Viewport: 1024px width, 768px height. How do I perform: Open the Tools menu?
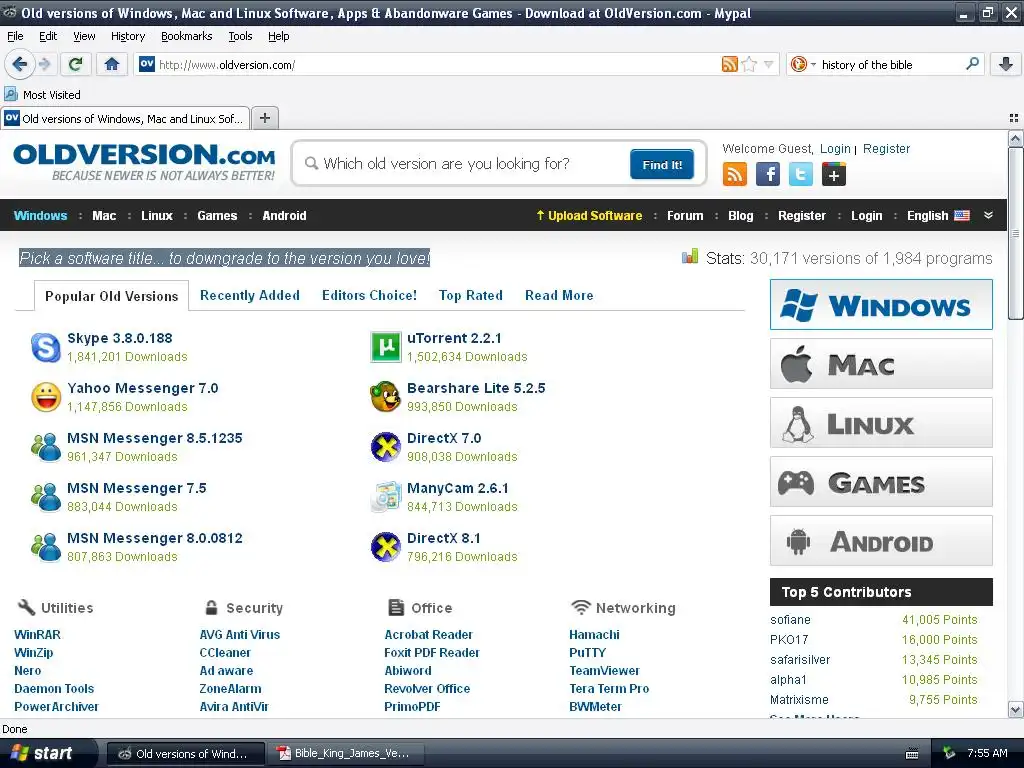[240, 36]
